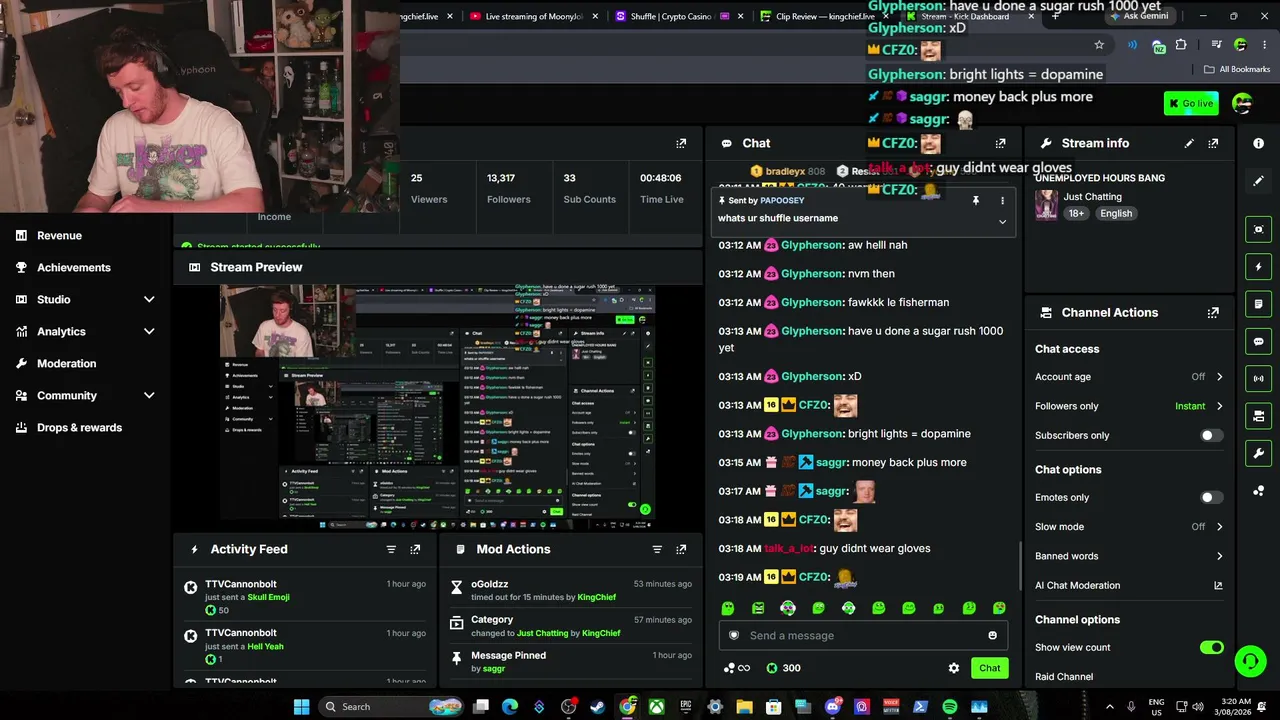The image size is (1280, 720).
Task: Open the Ask Gemini button
Action: (x=1138, y=16)
